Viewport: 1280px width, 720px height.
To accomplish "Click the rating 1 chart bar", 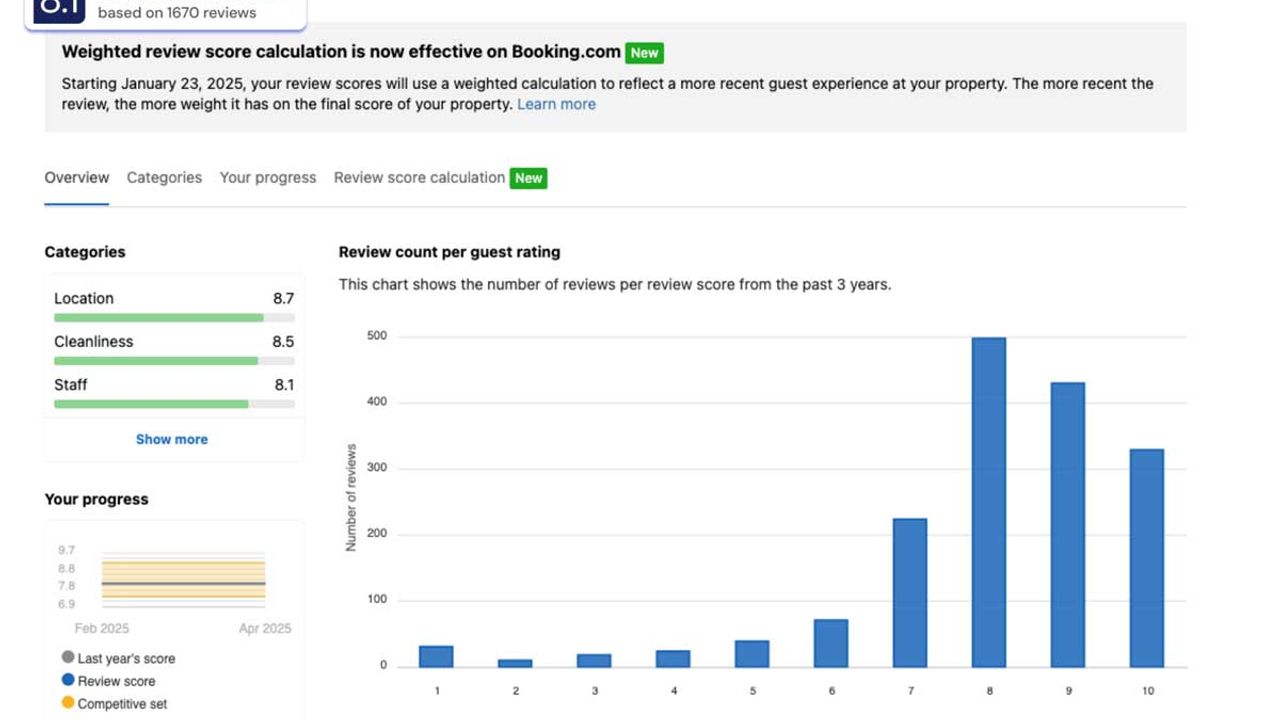I will point(436,657).
